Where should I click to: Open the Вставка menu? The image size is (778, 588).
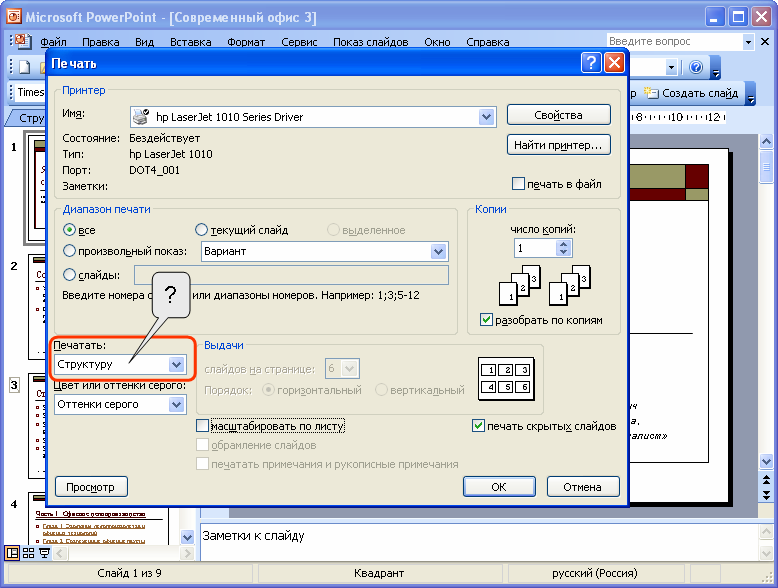coord(191,42)
